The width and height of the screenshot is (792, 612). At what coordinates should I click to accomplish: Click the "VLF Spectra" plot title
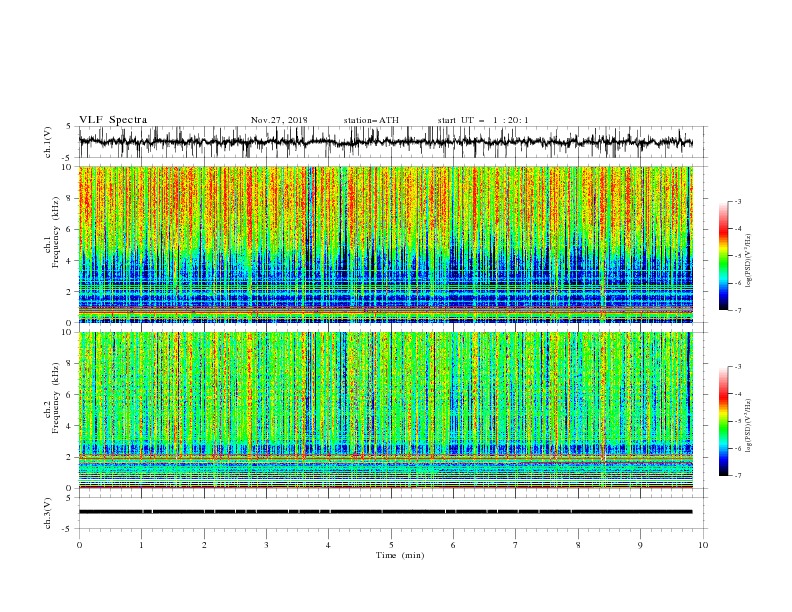pos(113,120)
